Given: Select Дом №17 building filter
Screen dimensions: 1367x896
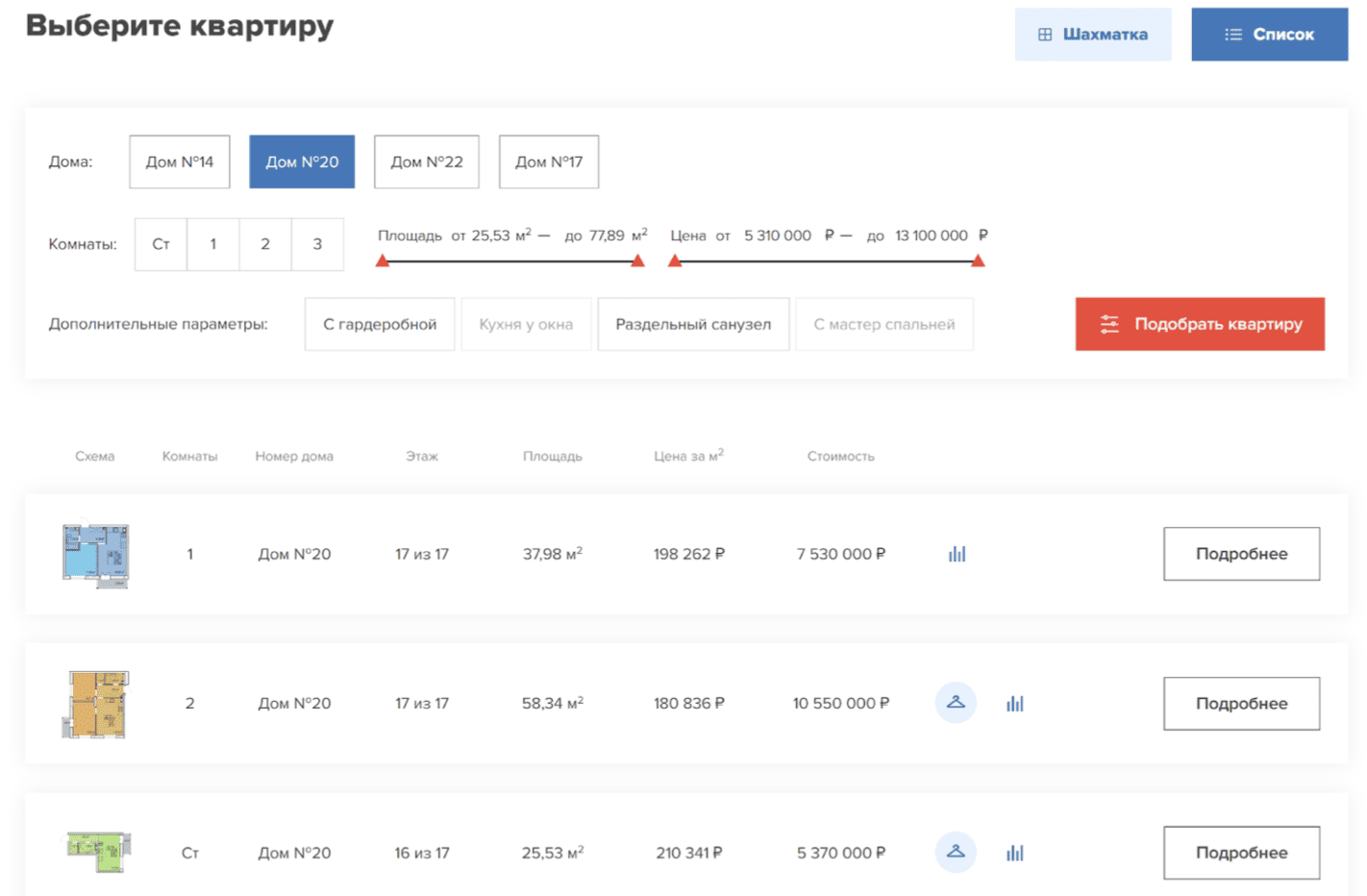Looking at the screenshot, I should click(548, 162).
